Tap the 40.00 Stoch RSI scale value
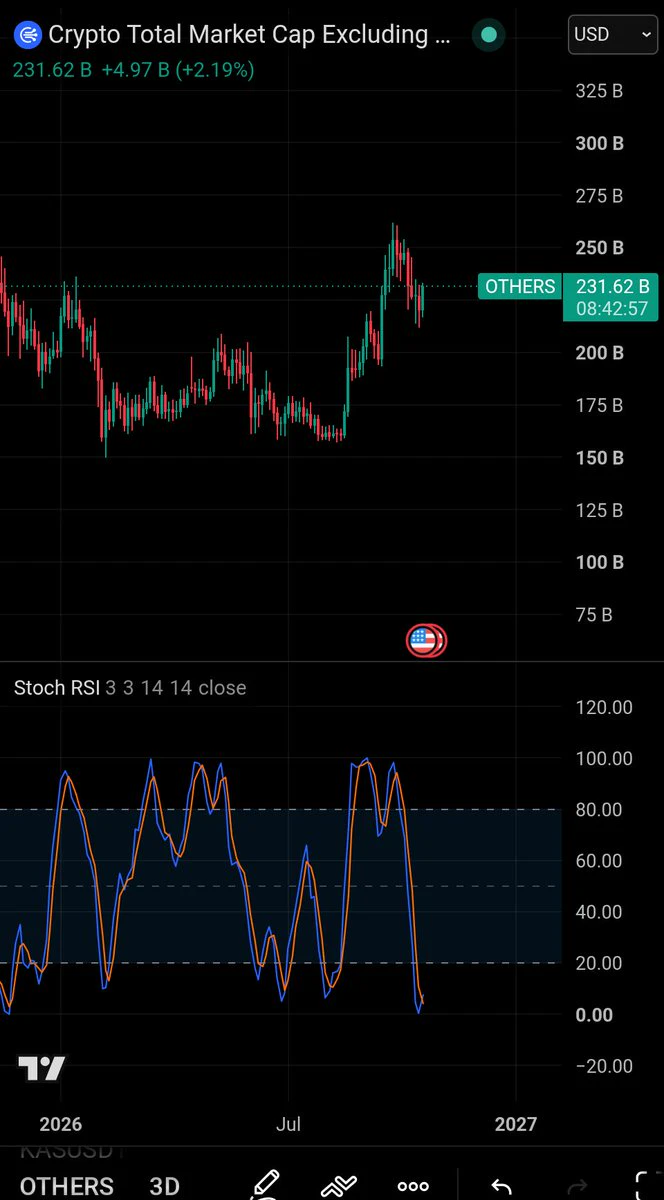The width and height of the screenshot is (664, 1200). (599, 912)
